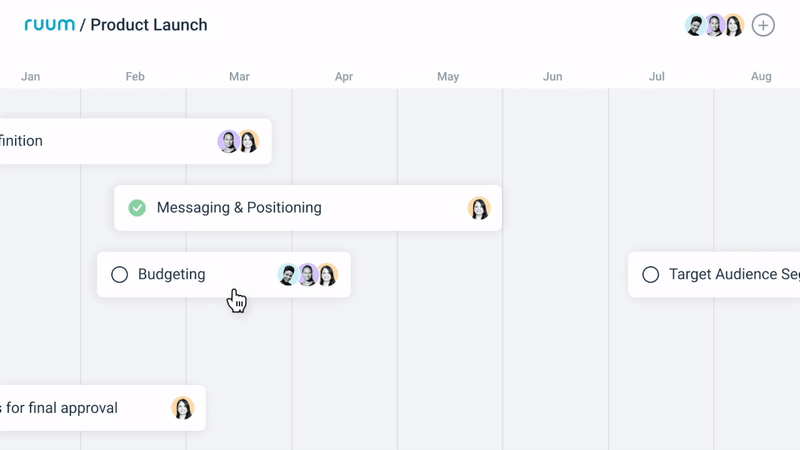Open the first team avatar in header
800x450 pixels.
(696, 25)
